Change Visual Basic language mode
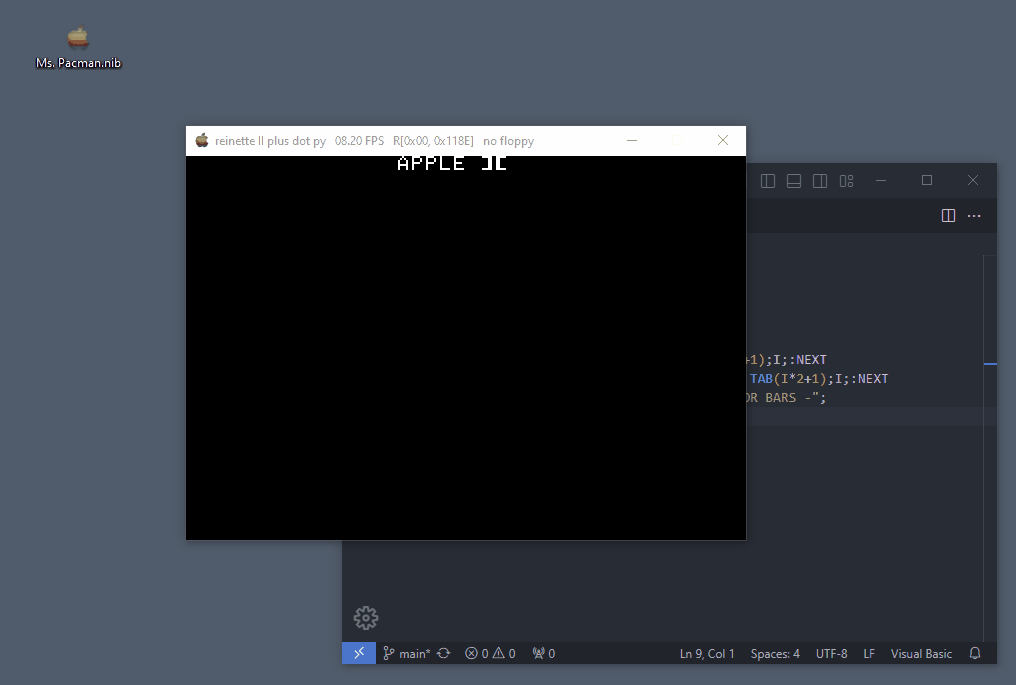Viewport: 1016px width, 685px height. [921, 653]
